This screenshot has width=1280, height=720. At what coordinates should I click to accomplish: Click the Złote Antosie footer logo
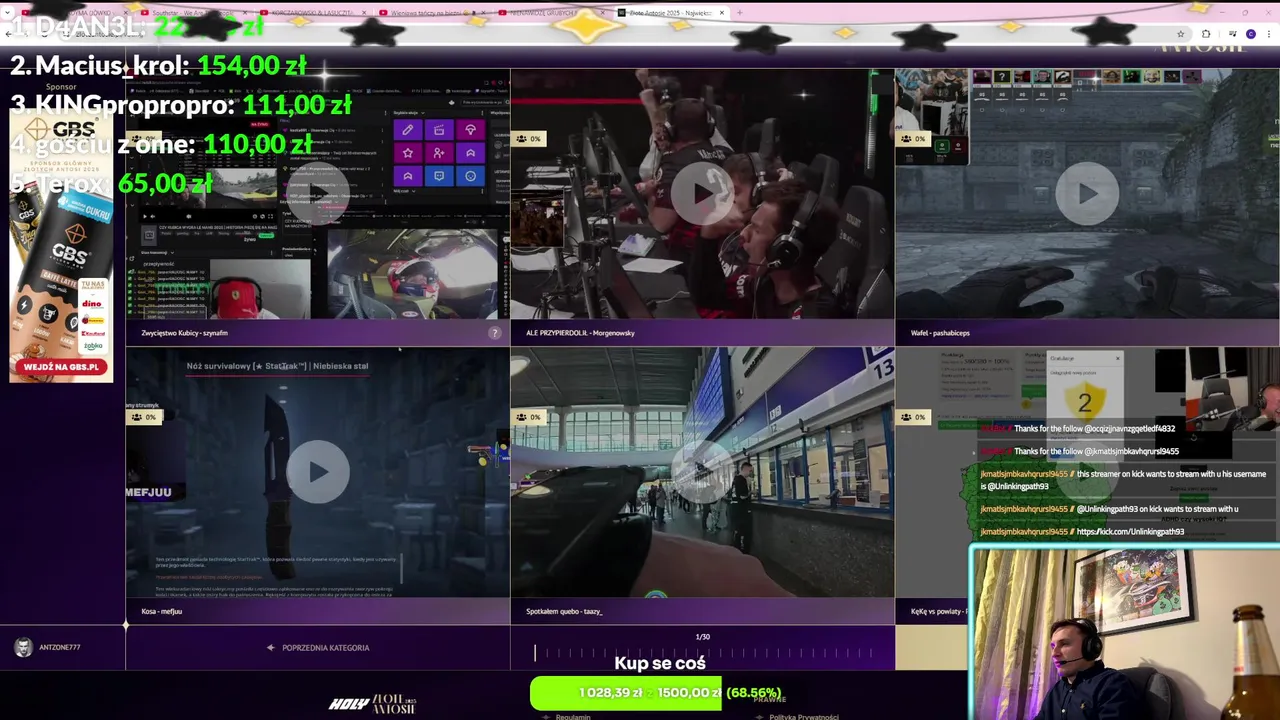[x=394, y=704]
